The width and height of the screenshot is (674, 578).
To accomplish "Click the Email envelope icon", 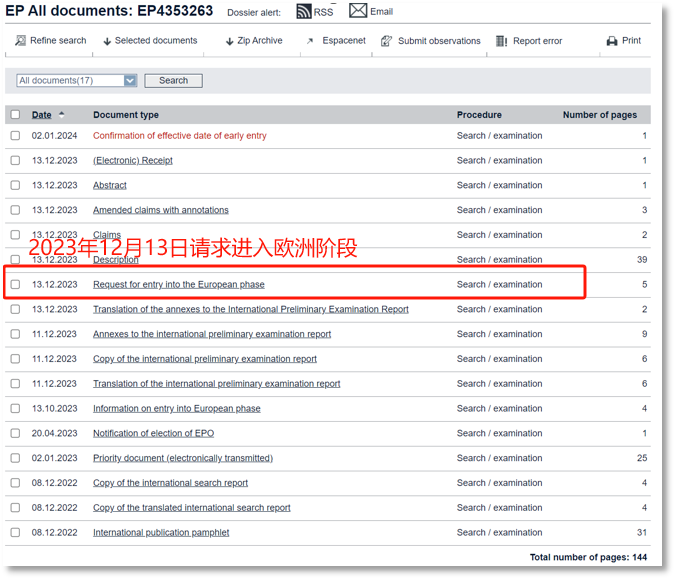I will point(358,11).
